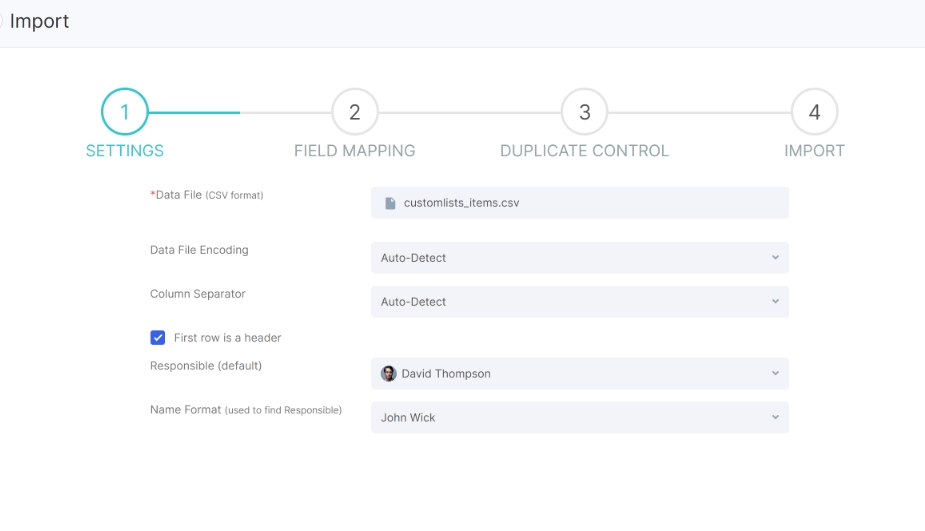Uncheck the First row is a header checkbox

pyautogui.click(x=158, y=337)
